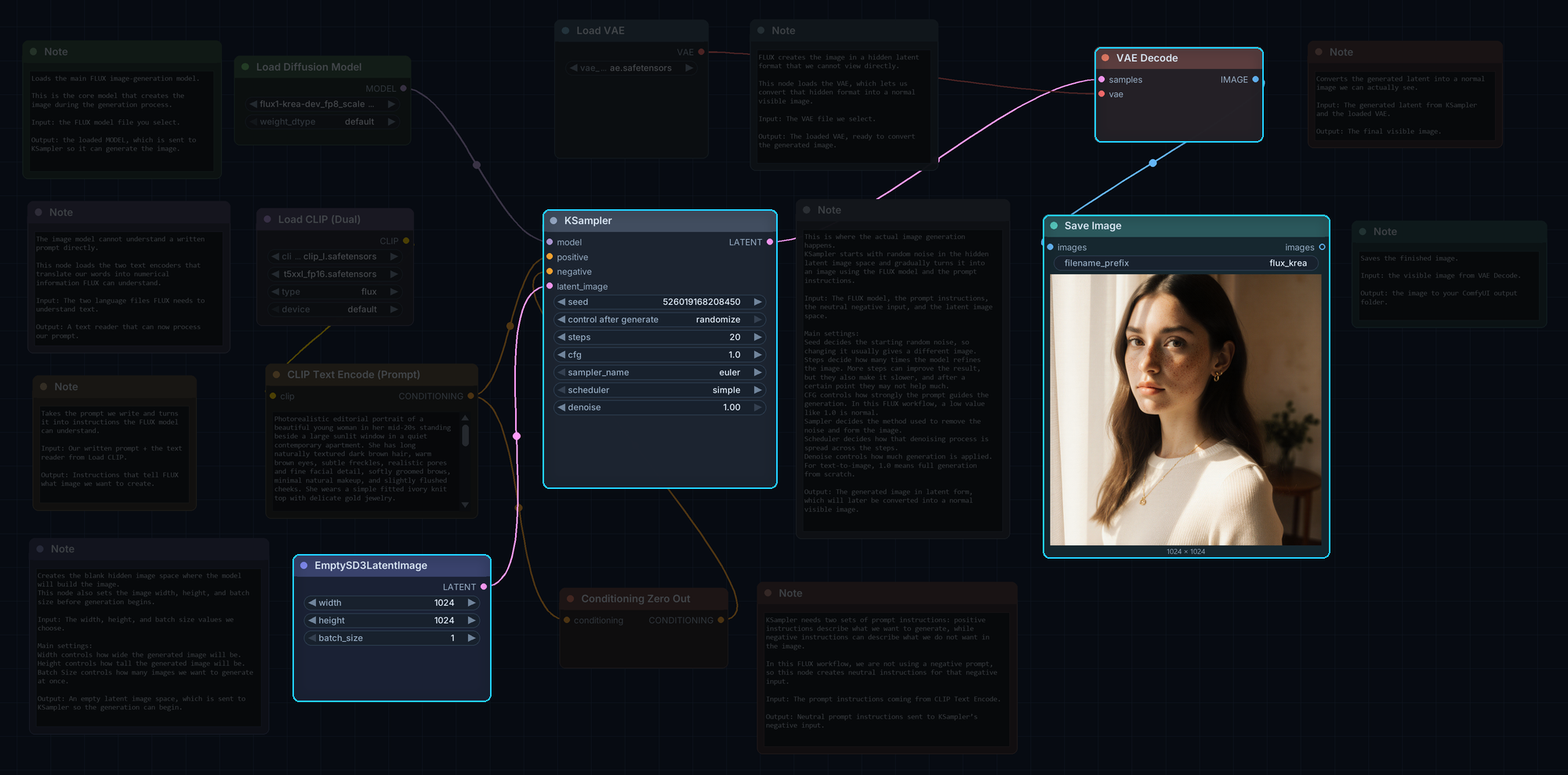The width and height of the screenshot is (1568, 775).
Task: Open the CLIP type flux dropdown
Action: point(335,292)
